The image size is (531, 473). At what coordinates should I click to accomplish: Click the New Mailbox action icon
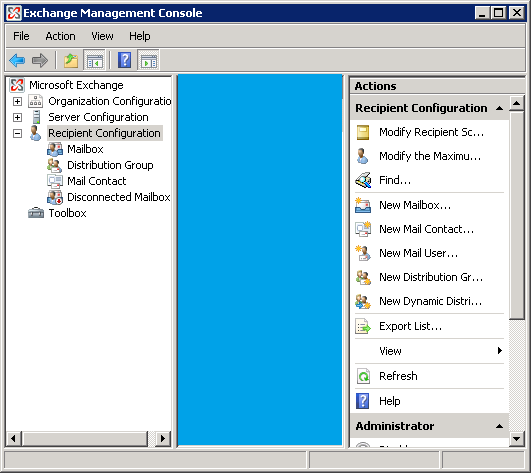point(363,205)
